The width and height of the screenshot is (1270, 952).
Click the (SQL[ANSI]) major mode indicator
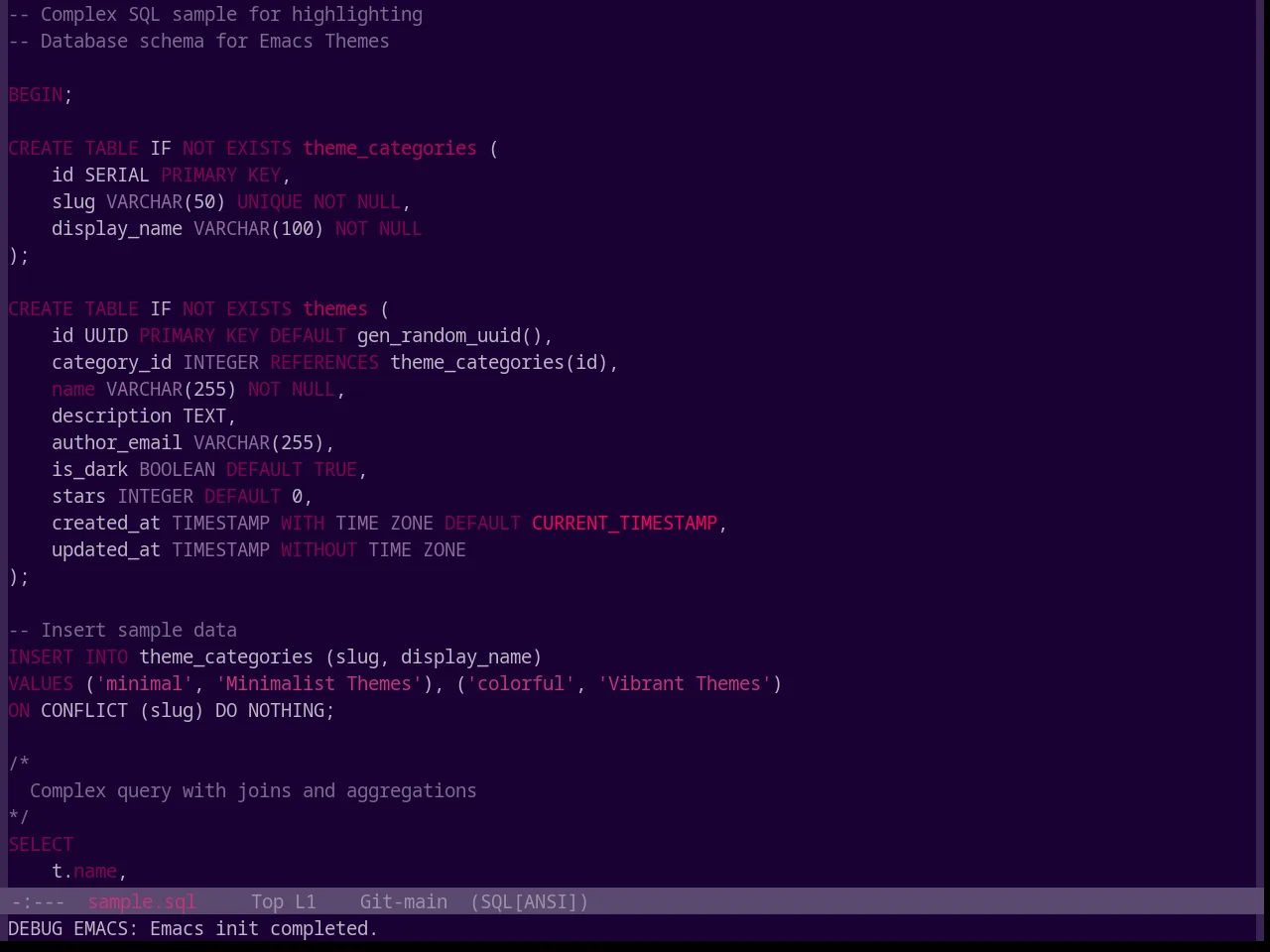coord(530,902)
